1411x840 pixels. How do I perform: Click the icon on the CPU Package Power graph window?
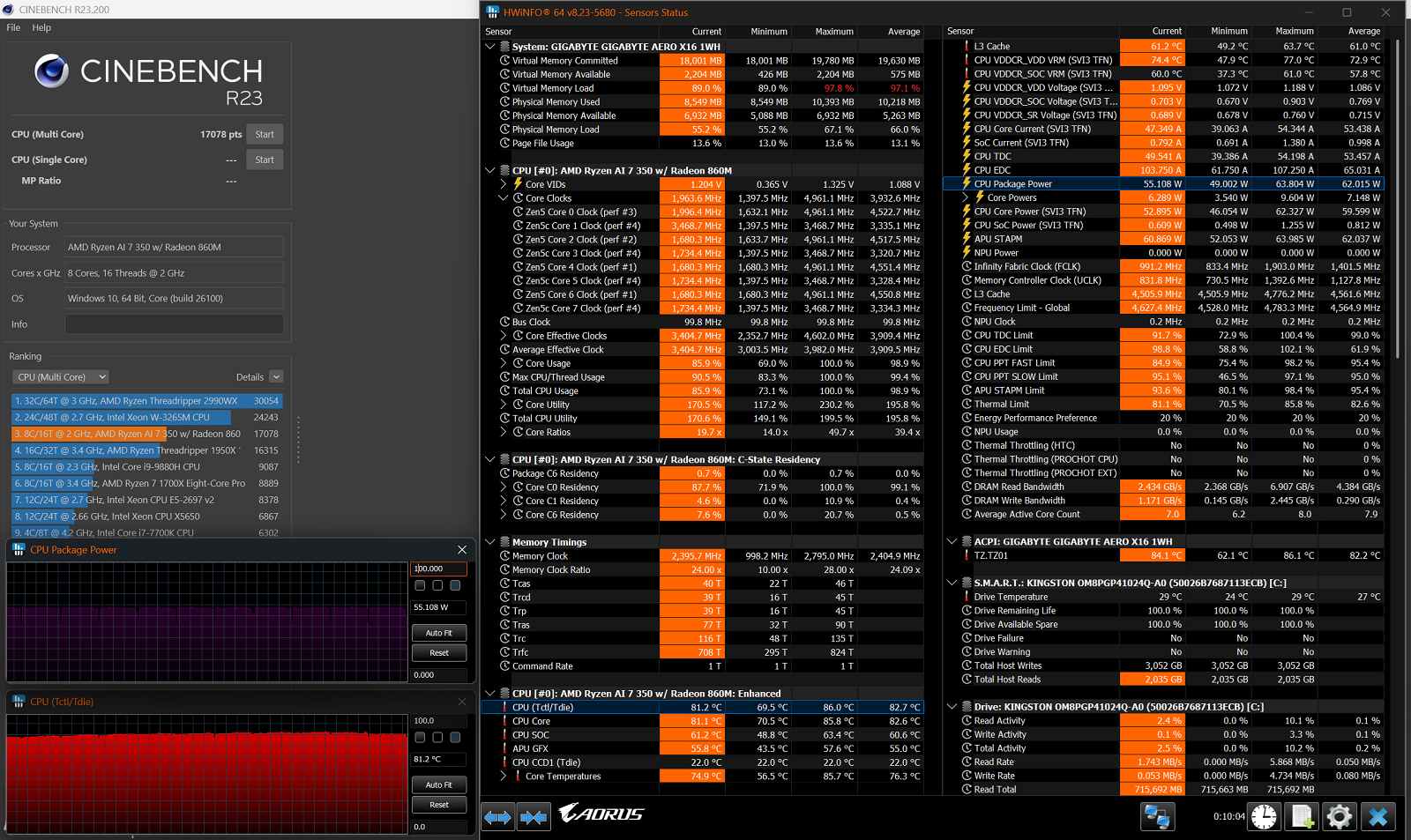pyautogui.click(x=19, y=549)
